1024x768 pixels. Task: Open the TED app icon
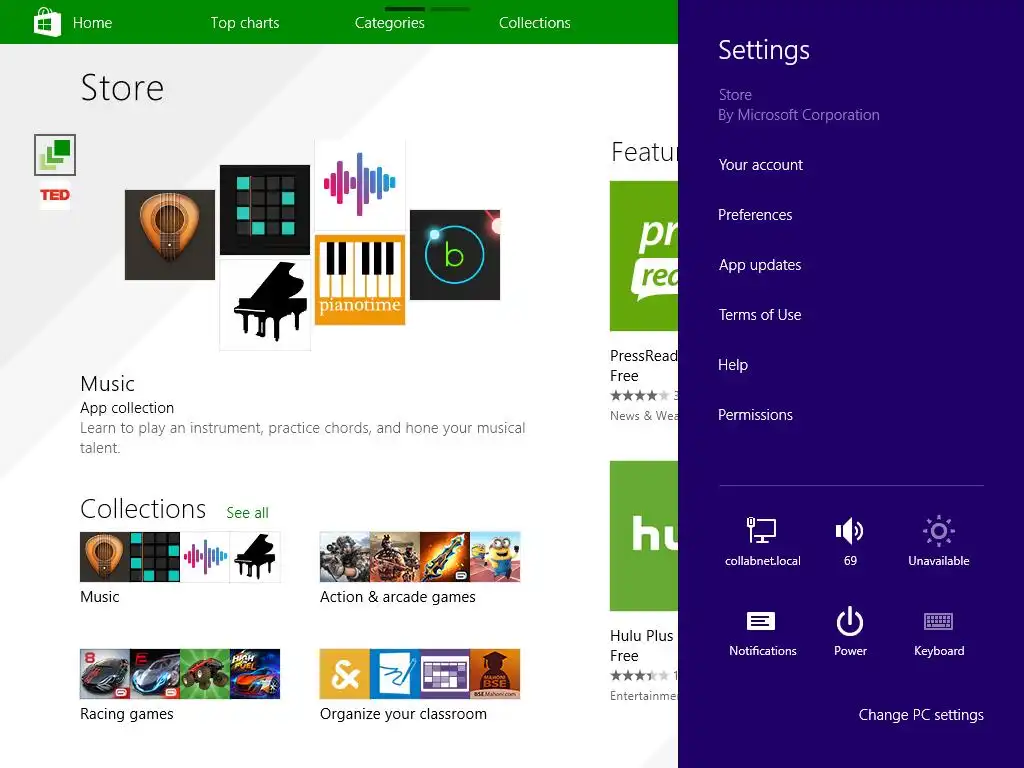pos(55,195)
